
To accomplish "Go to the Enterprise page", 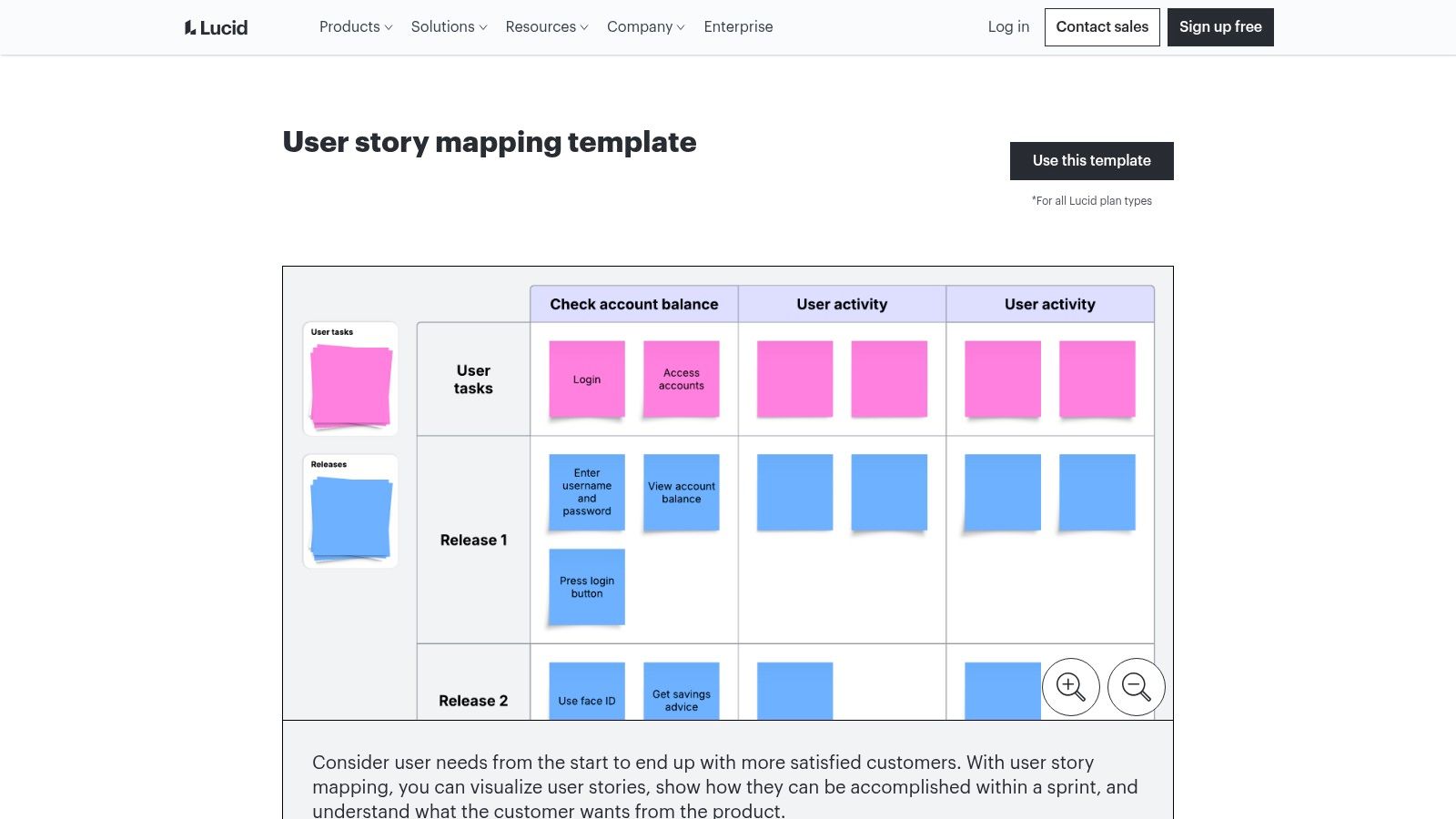I will 738,27.
